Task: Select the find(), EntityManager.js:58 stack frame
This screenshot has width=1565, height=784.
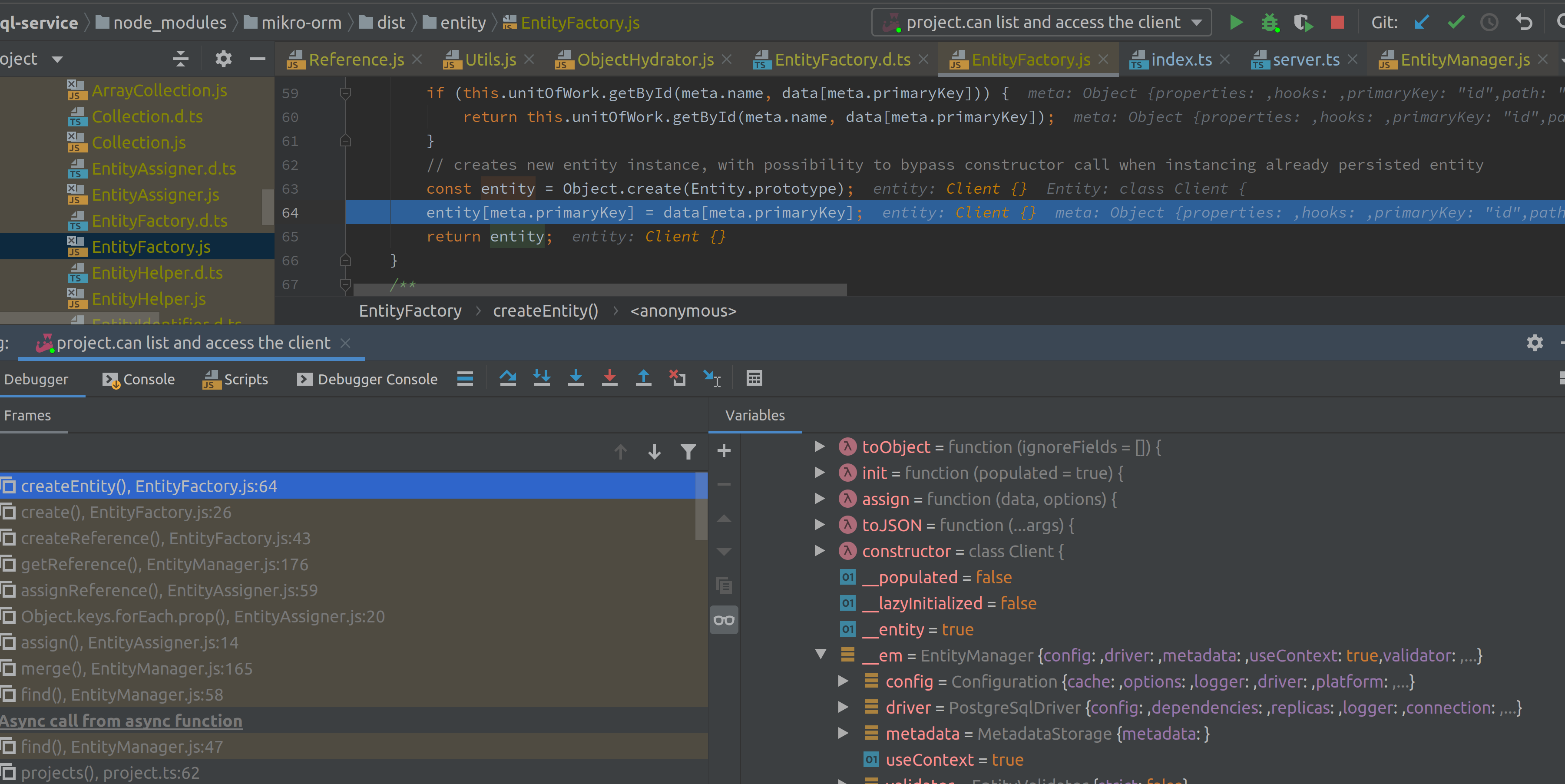Action: click(x=122, y=694)
